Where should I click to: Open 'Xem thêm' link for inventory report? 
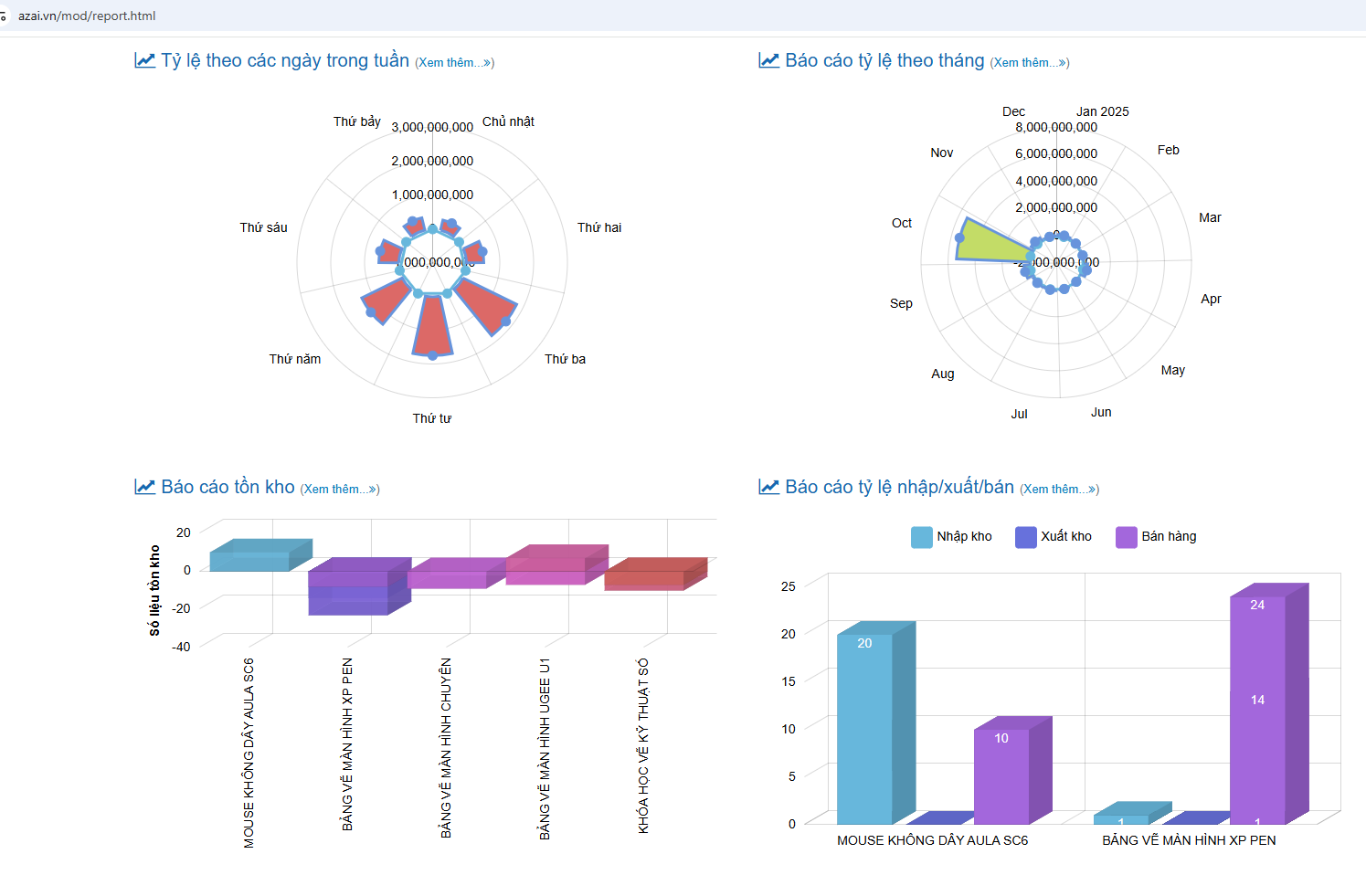(339, 490)
